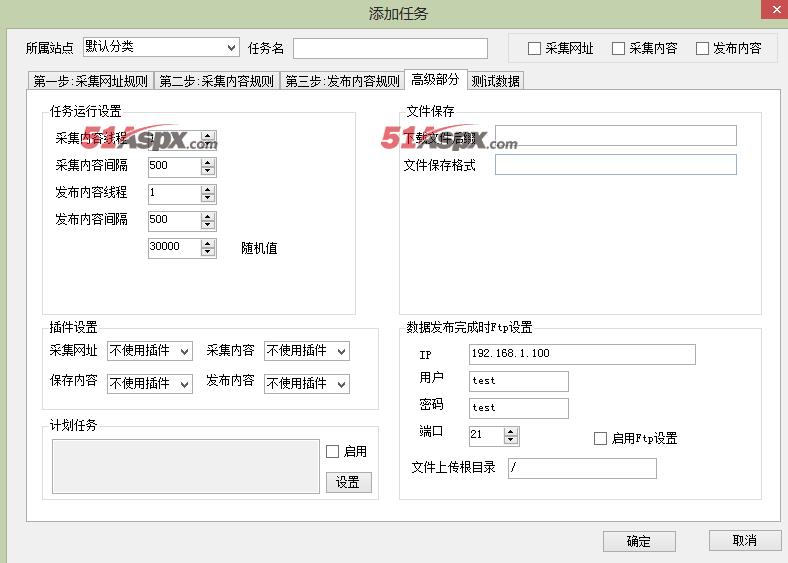The image size is (788, 563).
Task: Click the 确定 button
Action: (x=639, y=541)
